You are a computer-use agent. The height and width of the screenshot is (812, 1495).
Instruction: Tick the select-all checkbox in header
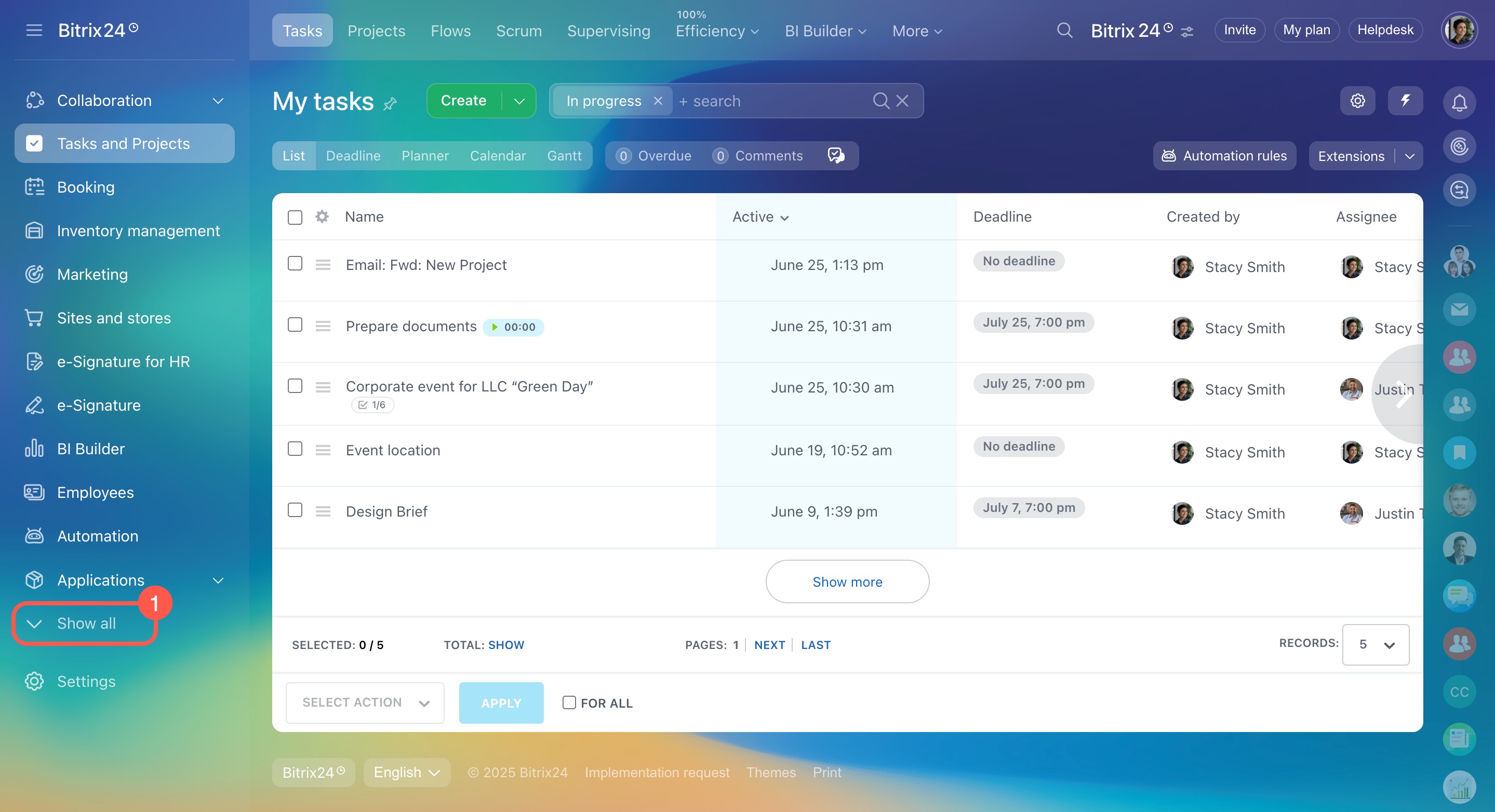click(x=295, y=217)
